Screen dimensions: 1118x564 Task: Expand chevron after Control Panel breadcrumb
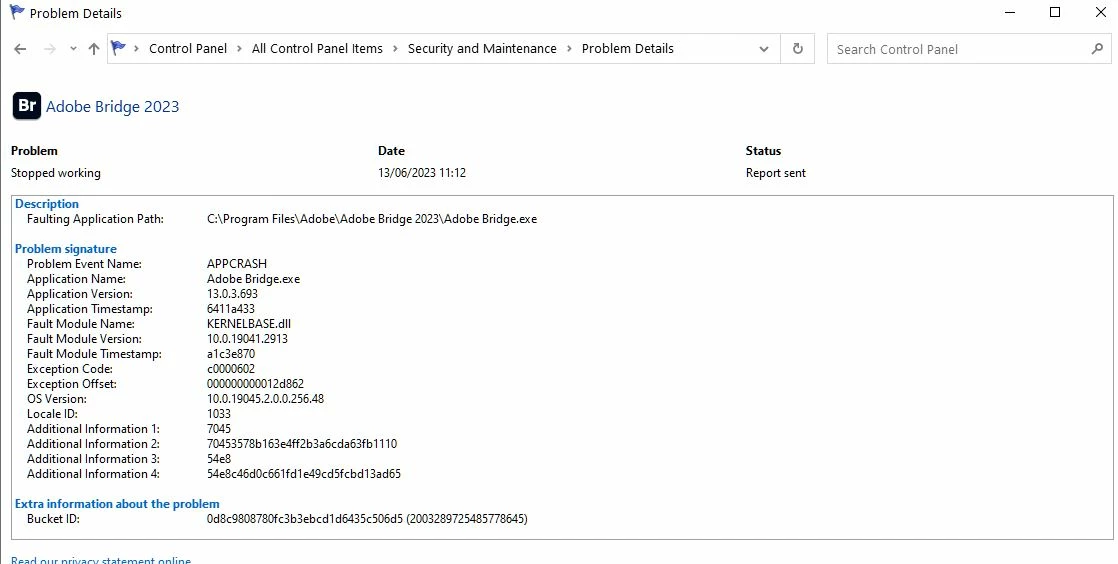[239, 48]
